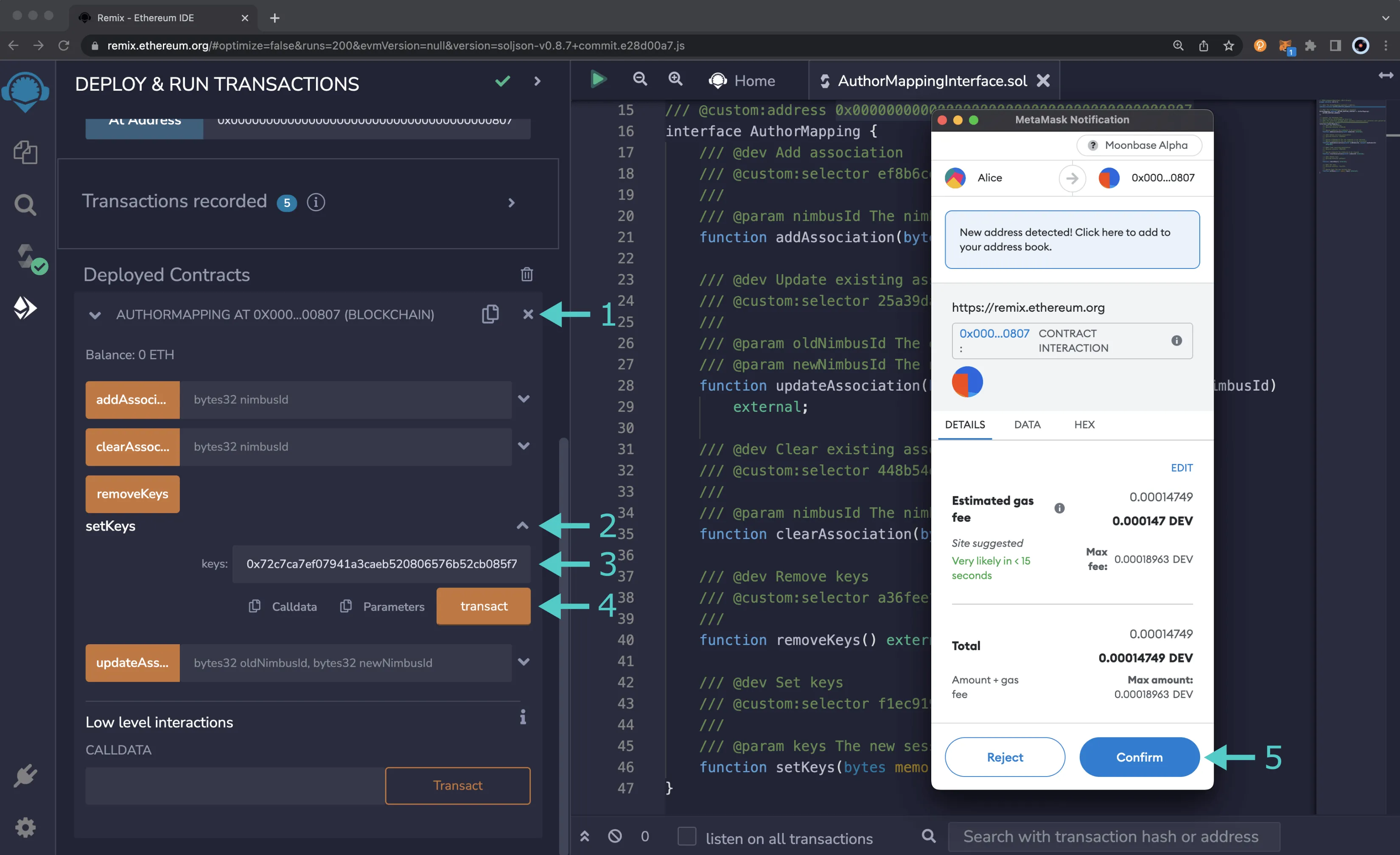The image size is (1400, 855).
Task: Click the trash icon for Deployed Contracts
Action: [527, 274]
